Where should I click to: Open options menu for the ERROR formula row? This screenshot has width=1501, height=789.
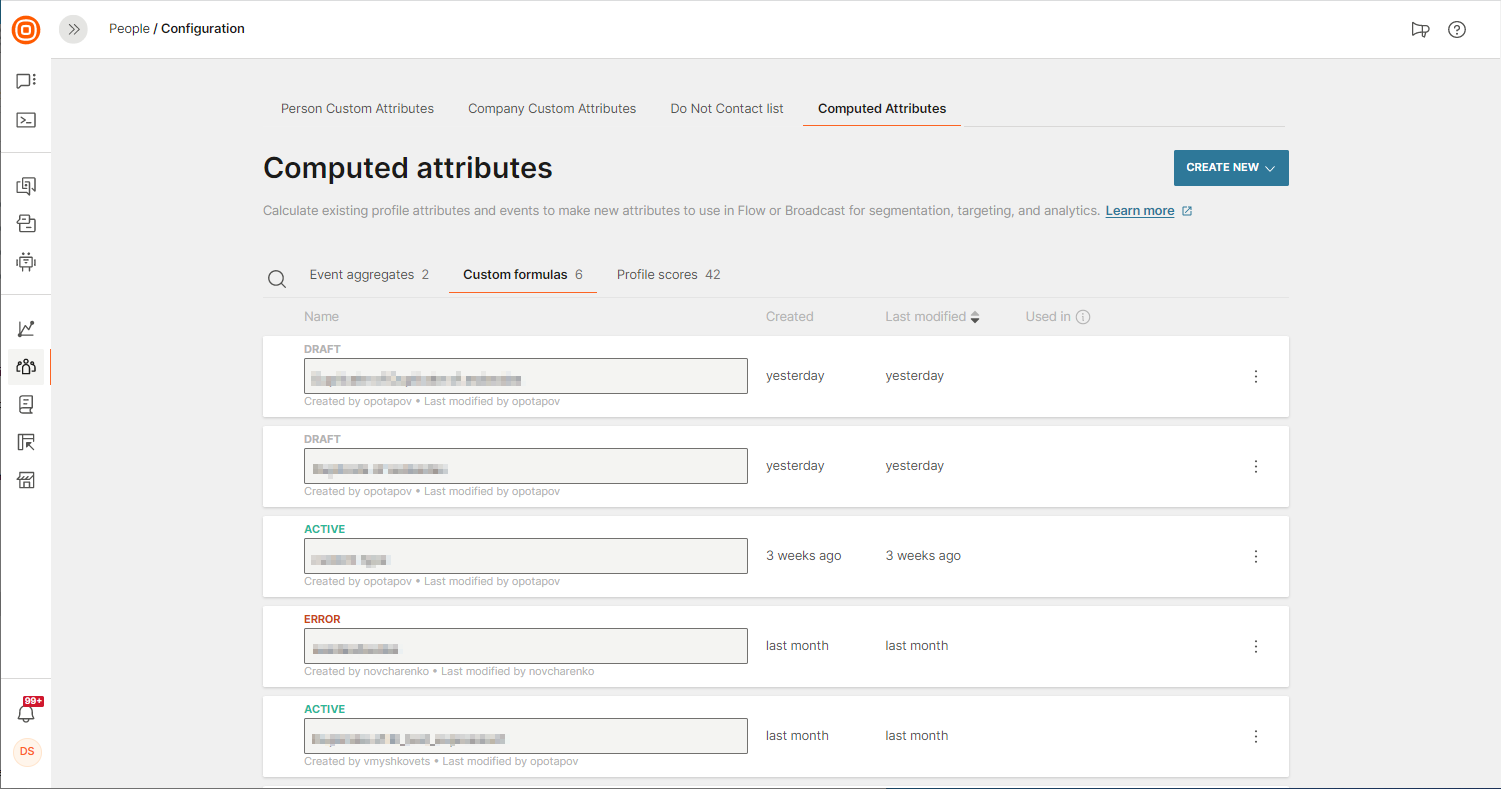click(1256, 646)
